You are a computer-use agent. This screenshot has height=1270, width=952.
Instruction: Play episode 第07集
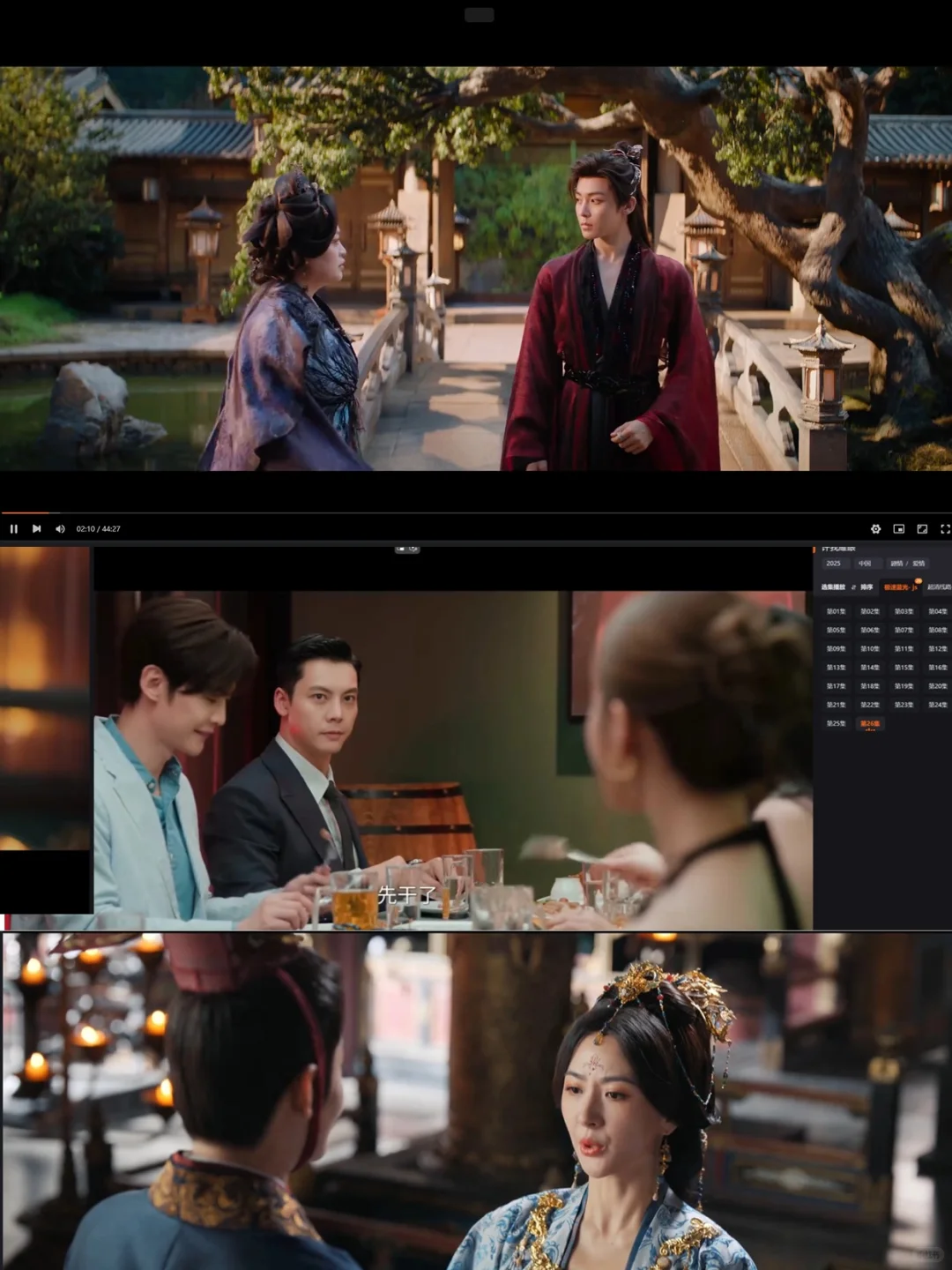pyautogui.click(x=904, y=630)
